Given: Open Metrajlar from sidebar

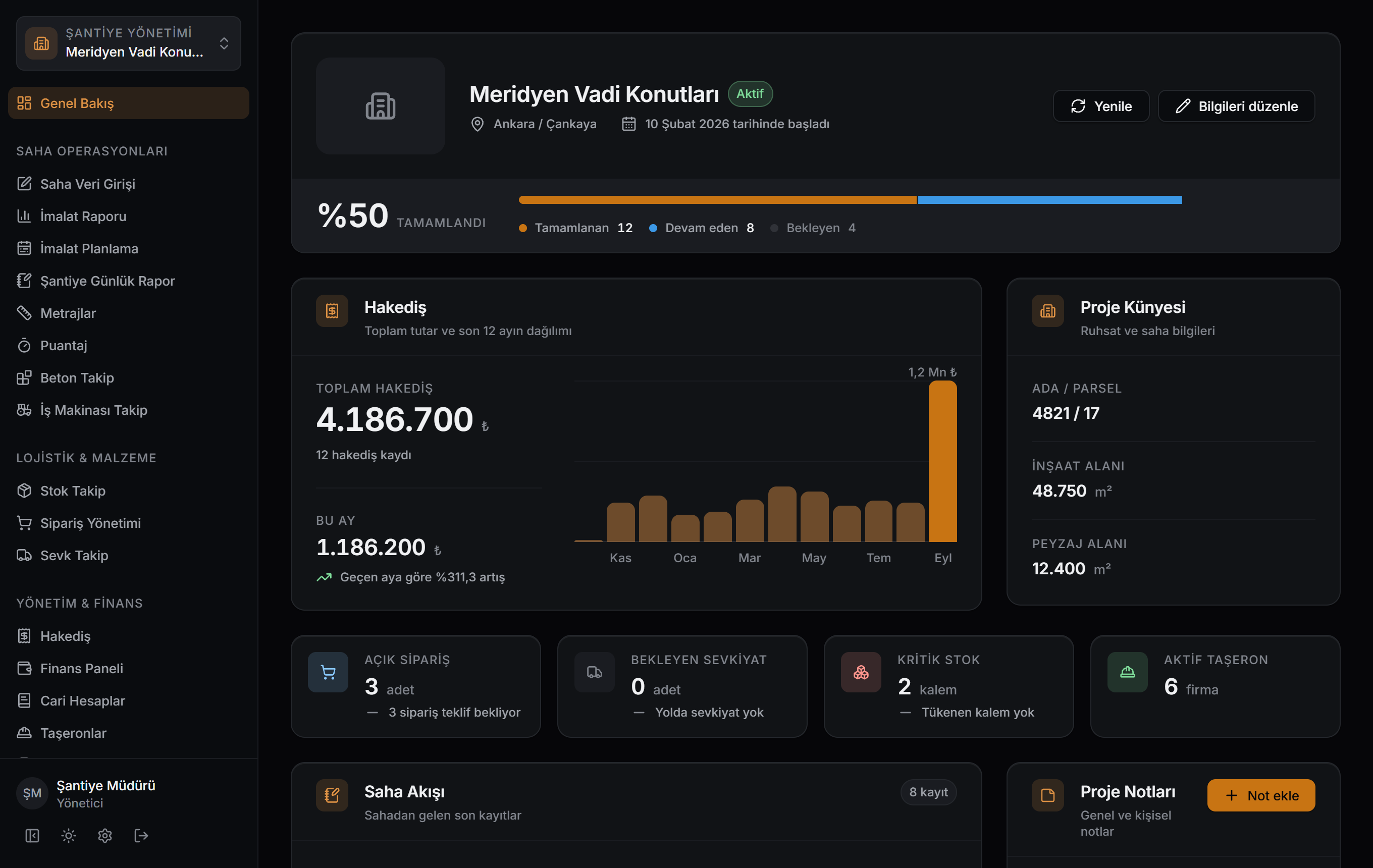Looking at the screenshot, I should tap(128, 313).
